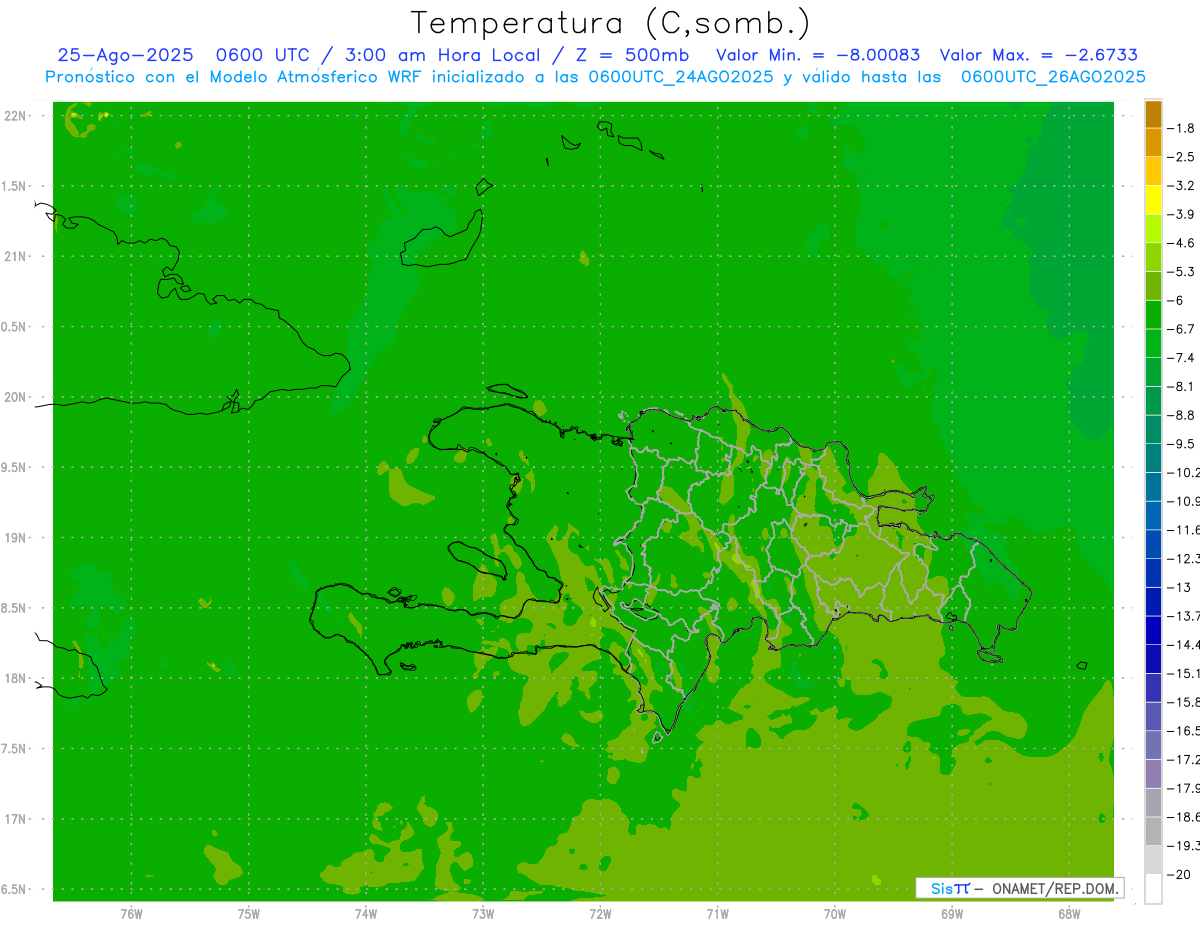The height and width of the screenshot is (927, 1200).
Task: Click the valid-until time "0600UTC_26AGO2025"
Action: coord(1053,76)
